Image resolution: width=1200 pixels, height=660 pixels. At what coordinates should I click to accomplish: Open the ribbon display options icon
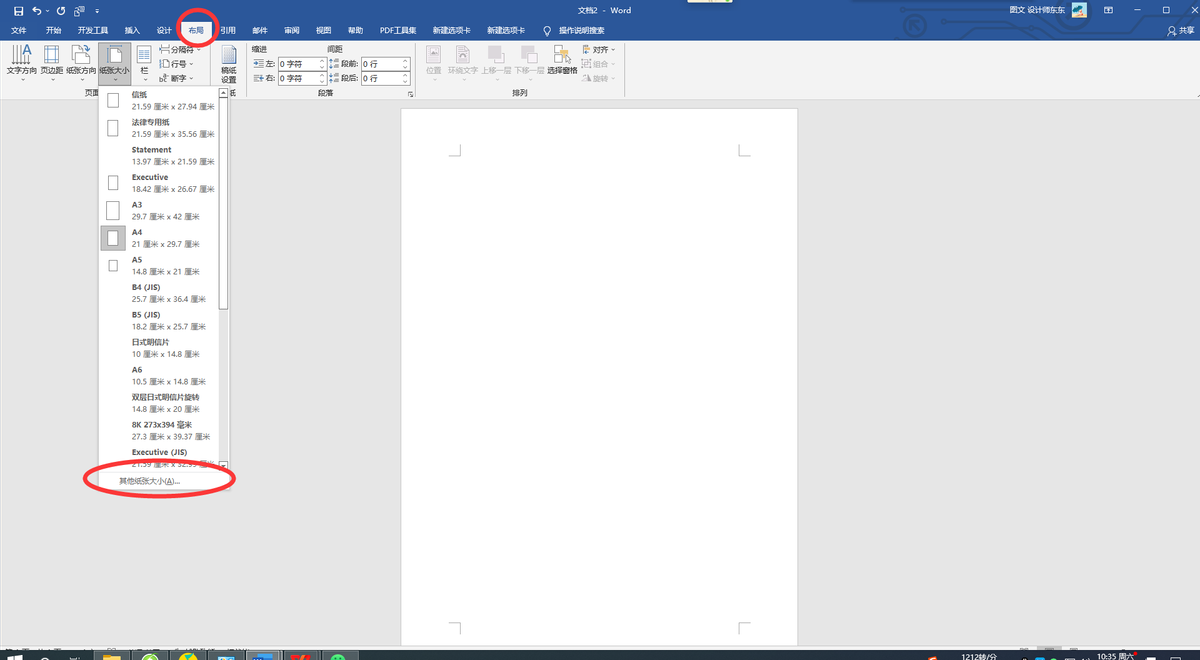1108,10
